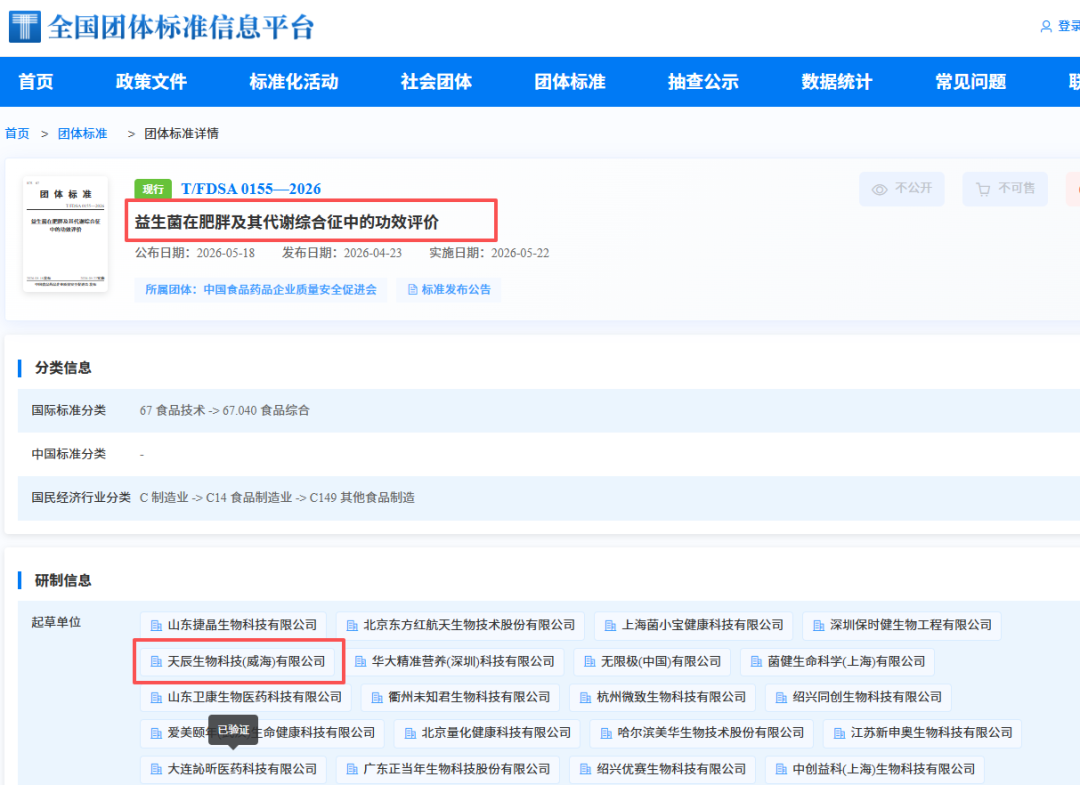
Task: Open 深圳保时健生物工程有限公司 company tag
Action: pyautogui.click(x=902, y=626)
